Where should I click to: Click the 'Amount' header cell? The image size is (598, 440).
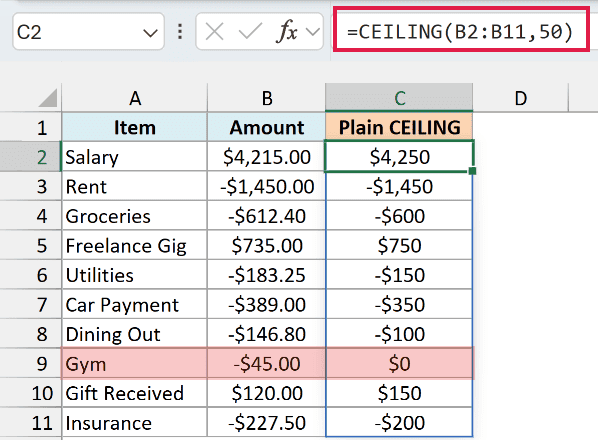click(267, 127)
